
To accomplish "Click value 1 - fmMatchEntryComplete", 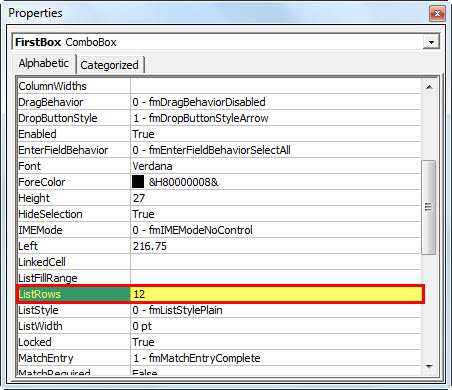I will coord(197,358).
